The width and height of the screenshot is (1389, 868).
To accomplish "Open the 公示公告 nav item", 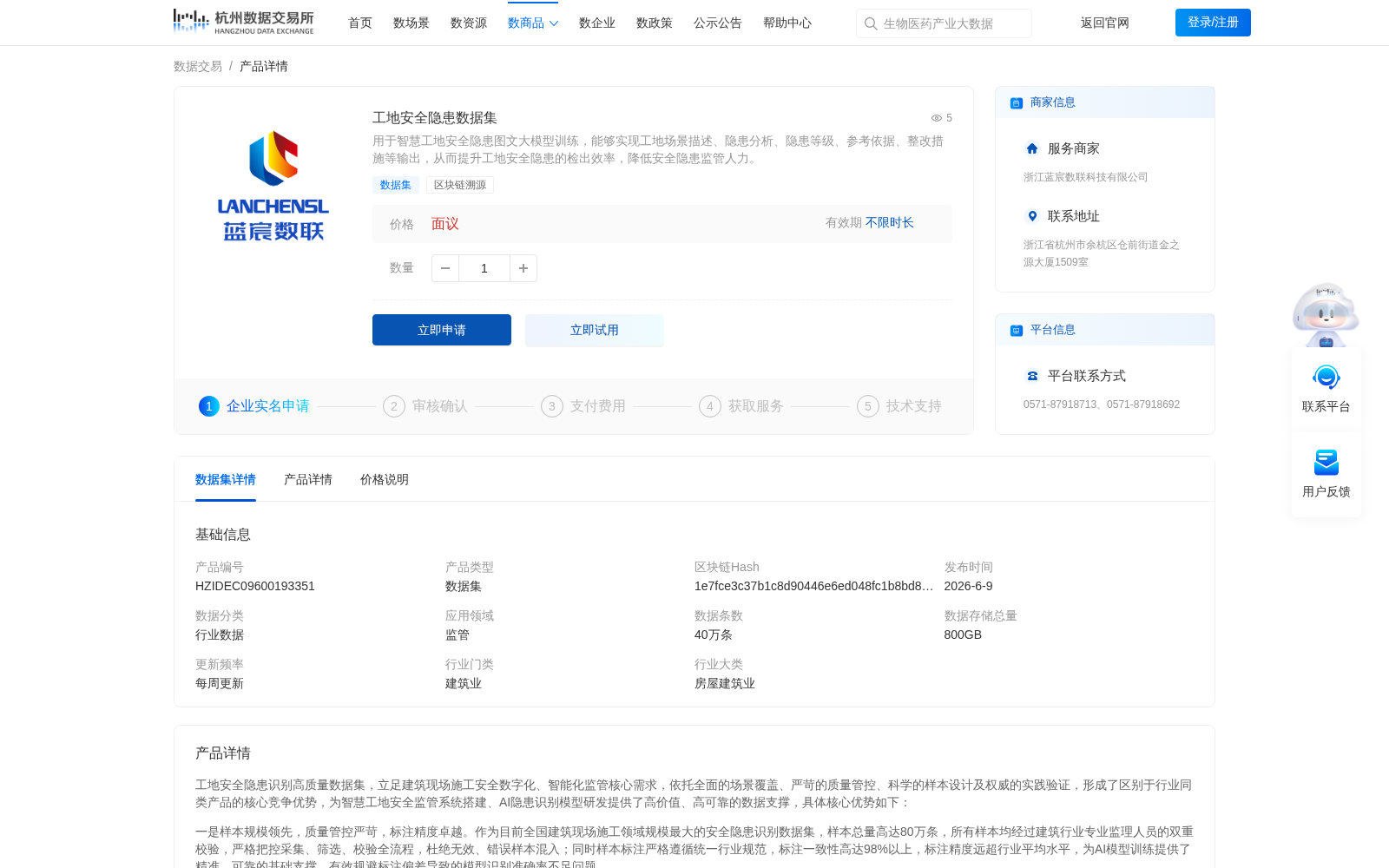I will click(718, 23).
